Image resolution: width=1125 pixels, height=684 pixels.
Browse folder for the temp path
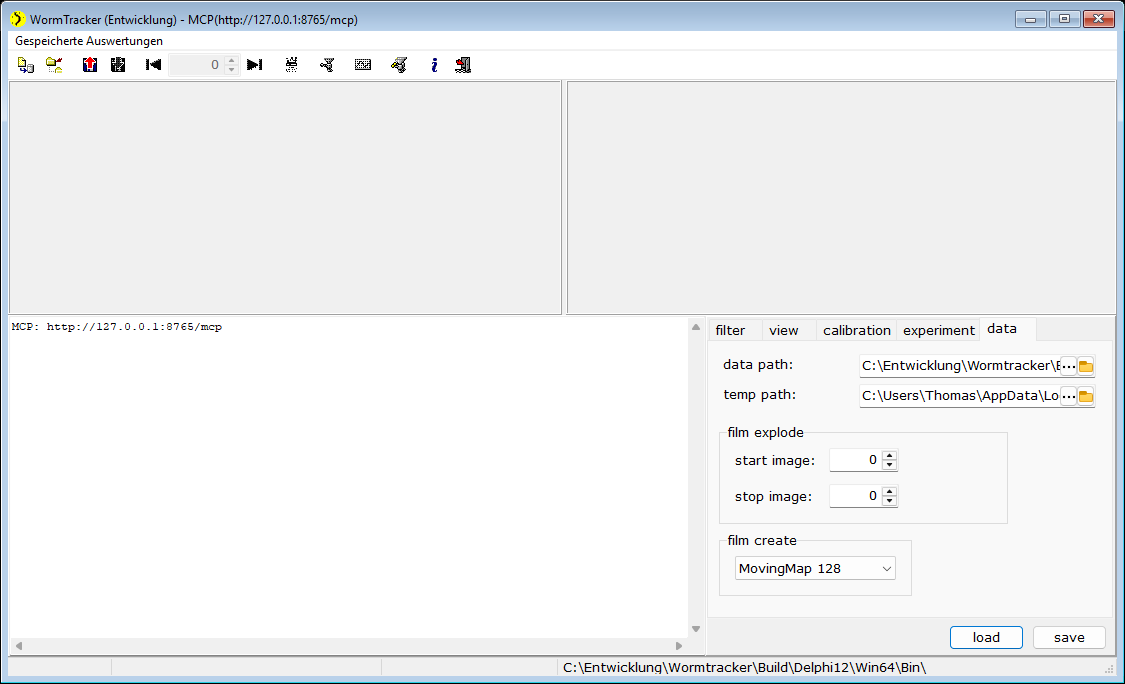point(1086,396)
